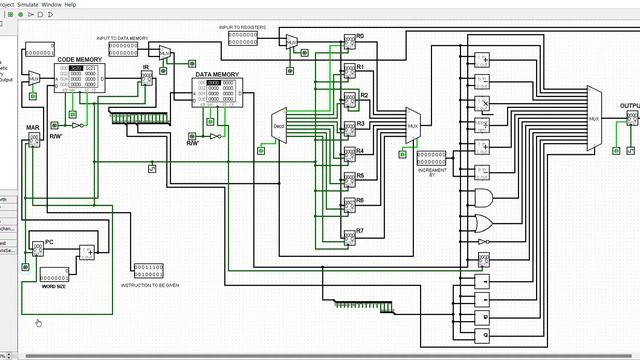640x360 pixels.
Task: Select the R0 register
Action: tap(349, 42)
